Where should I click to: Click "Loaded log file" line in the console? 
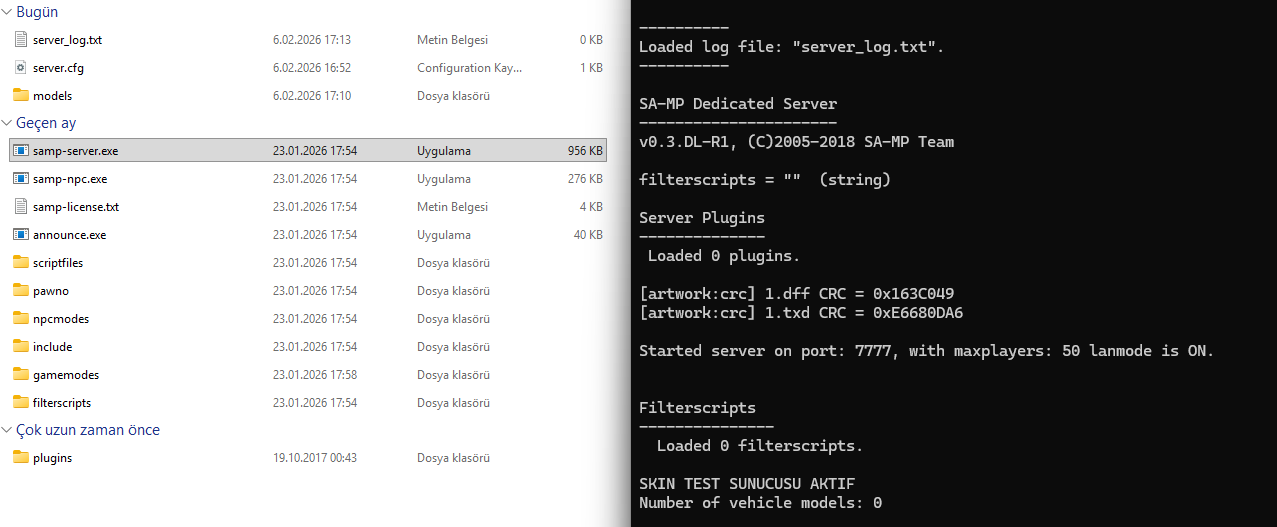(x=791, y=46)
